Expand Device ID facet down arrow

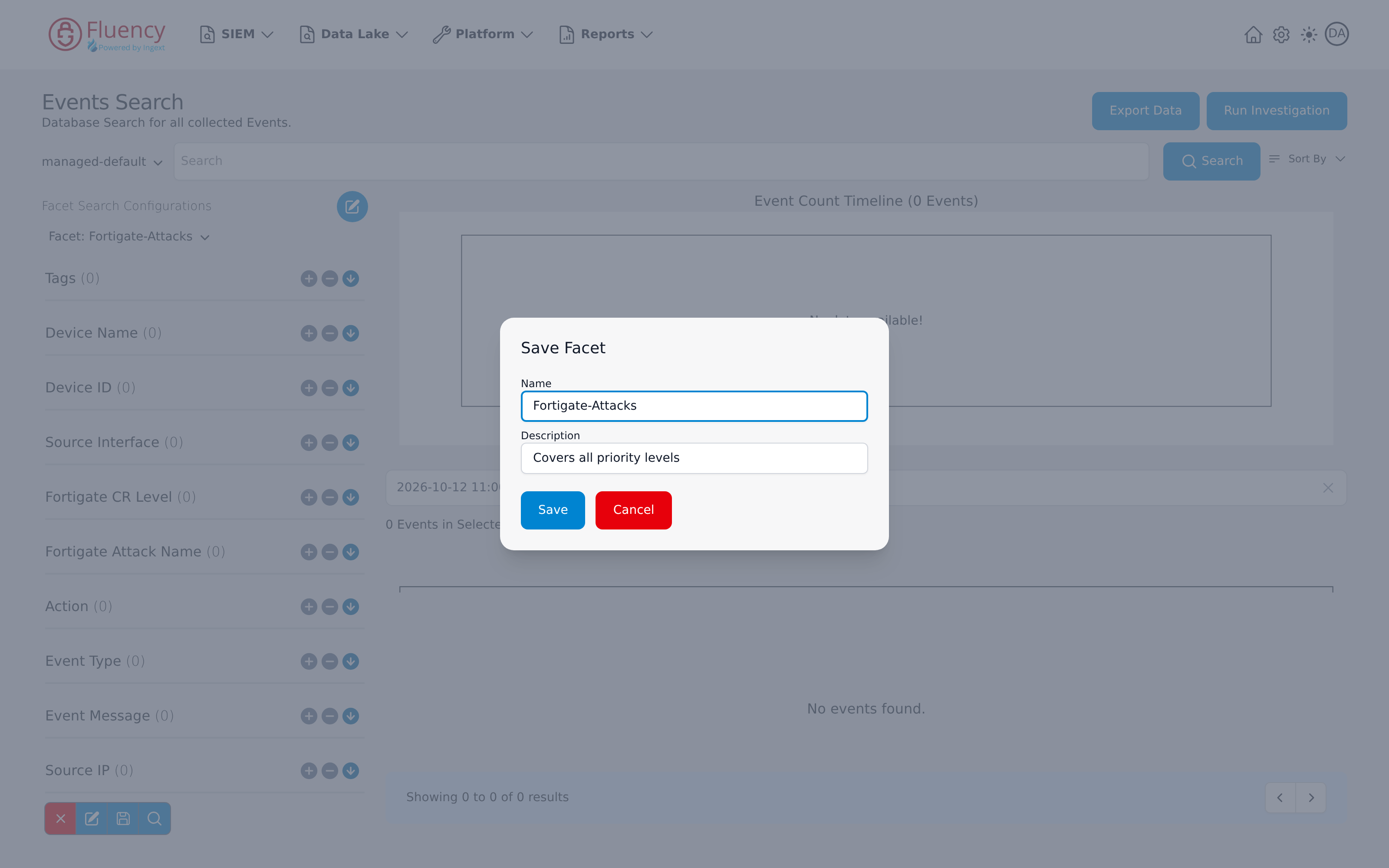(x=351, y=388)
